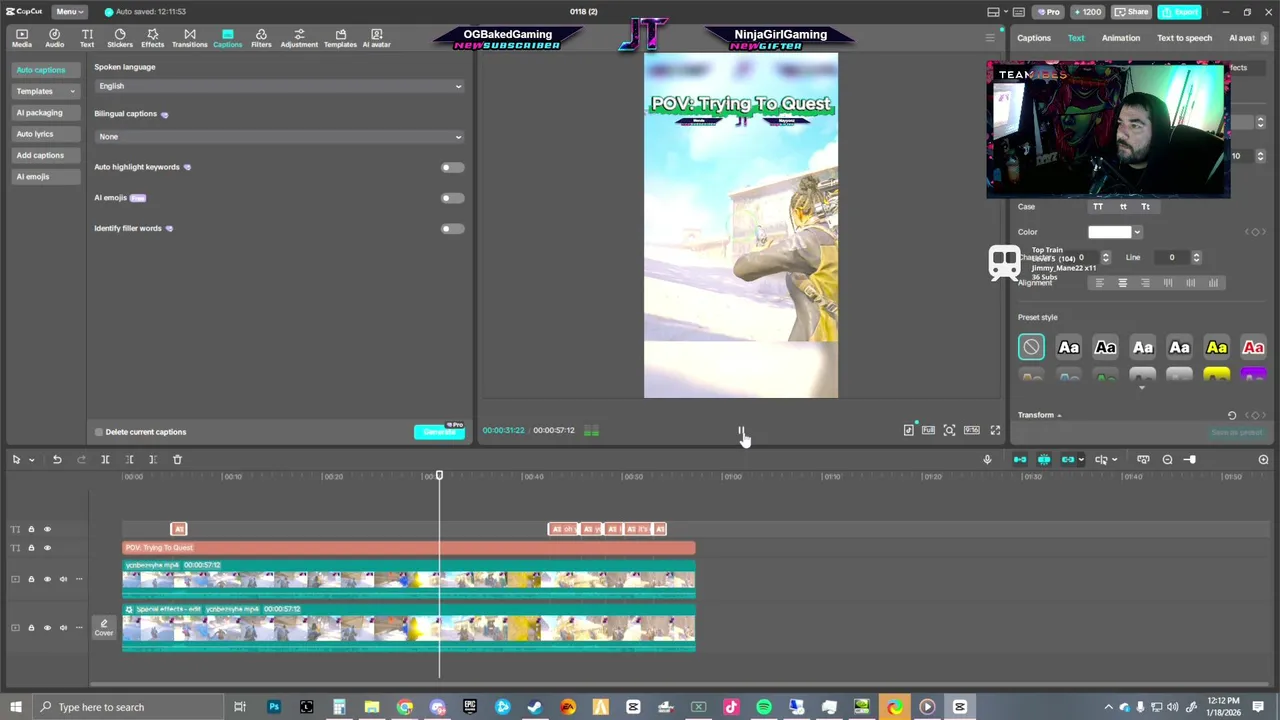Screen dimensions: 1280x720
Task: Toggle AI emojis switch
Action: tap(452, 198)
